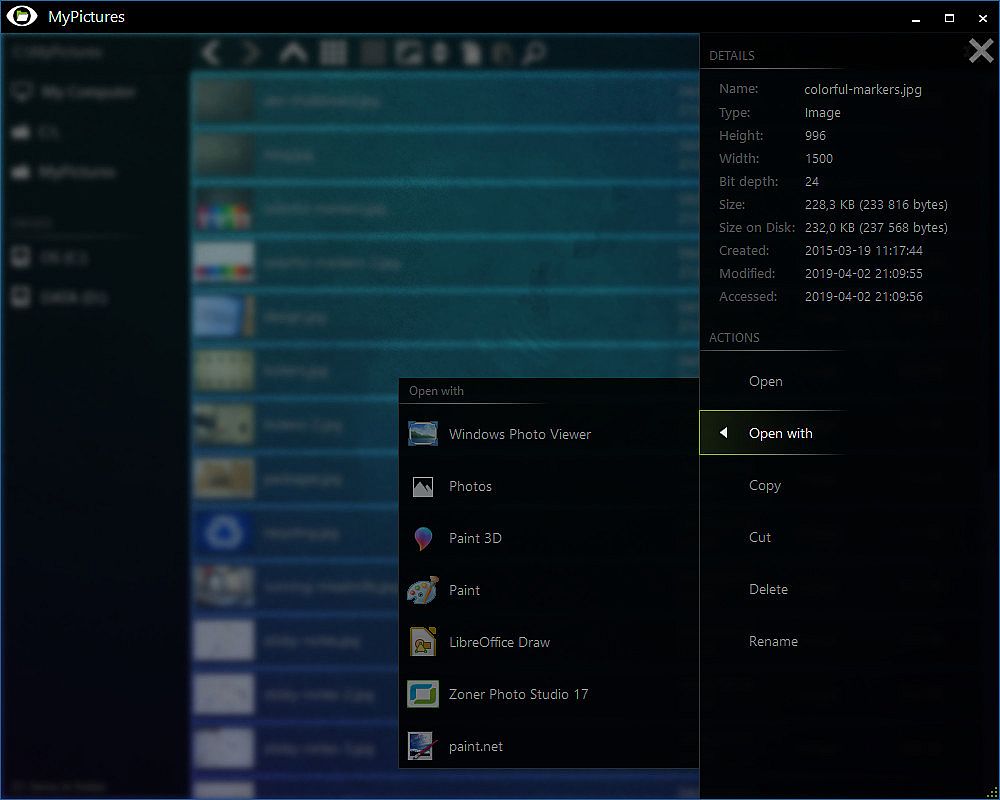This screenshot has height=800, width=1000.
Task: Click the Zoner Photo Studio icon
Action: 423,694
